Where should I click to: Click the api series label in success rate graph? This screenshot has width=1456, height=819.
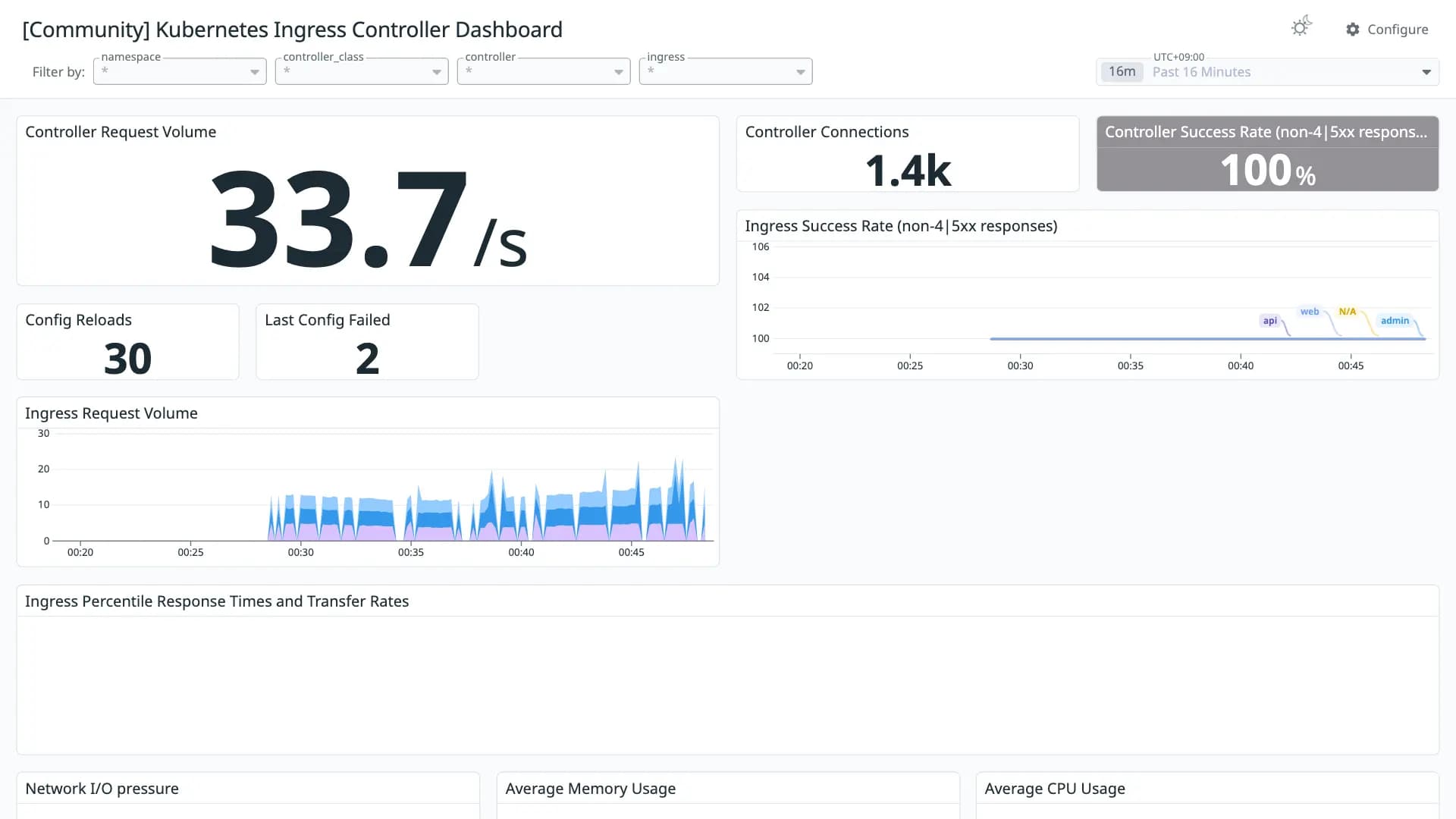[1269, 321]
